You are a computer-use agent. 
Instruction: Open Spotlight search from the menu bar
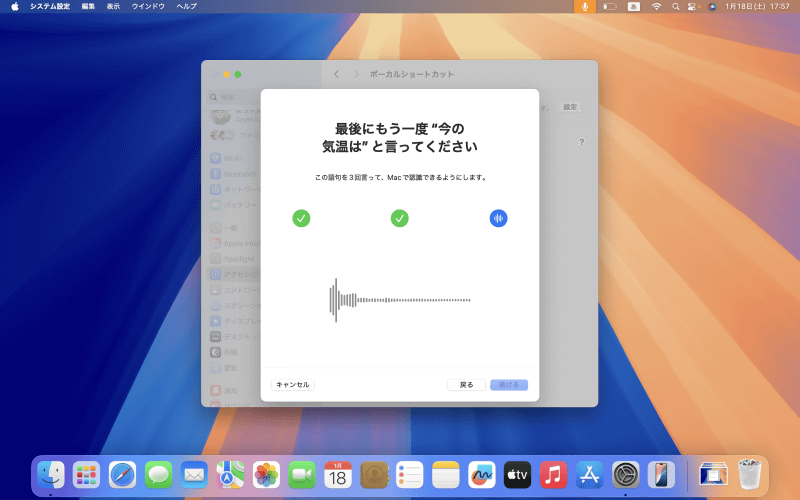coord(676,7)
